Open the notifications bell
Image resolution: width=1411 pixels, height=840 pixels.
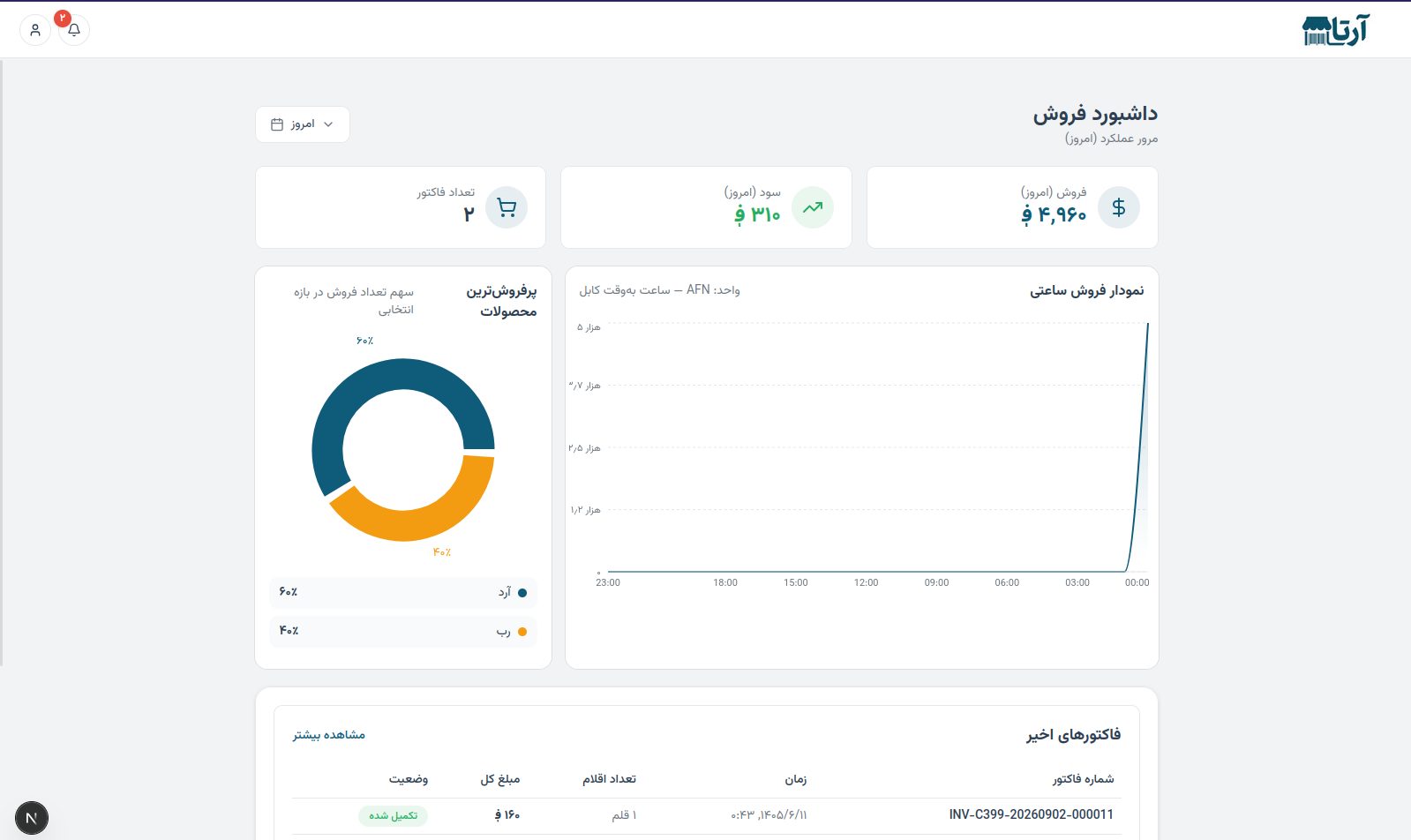74,30
